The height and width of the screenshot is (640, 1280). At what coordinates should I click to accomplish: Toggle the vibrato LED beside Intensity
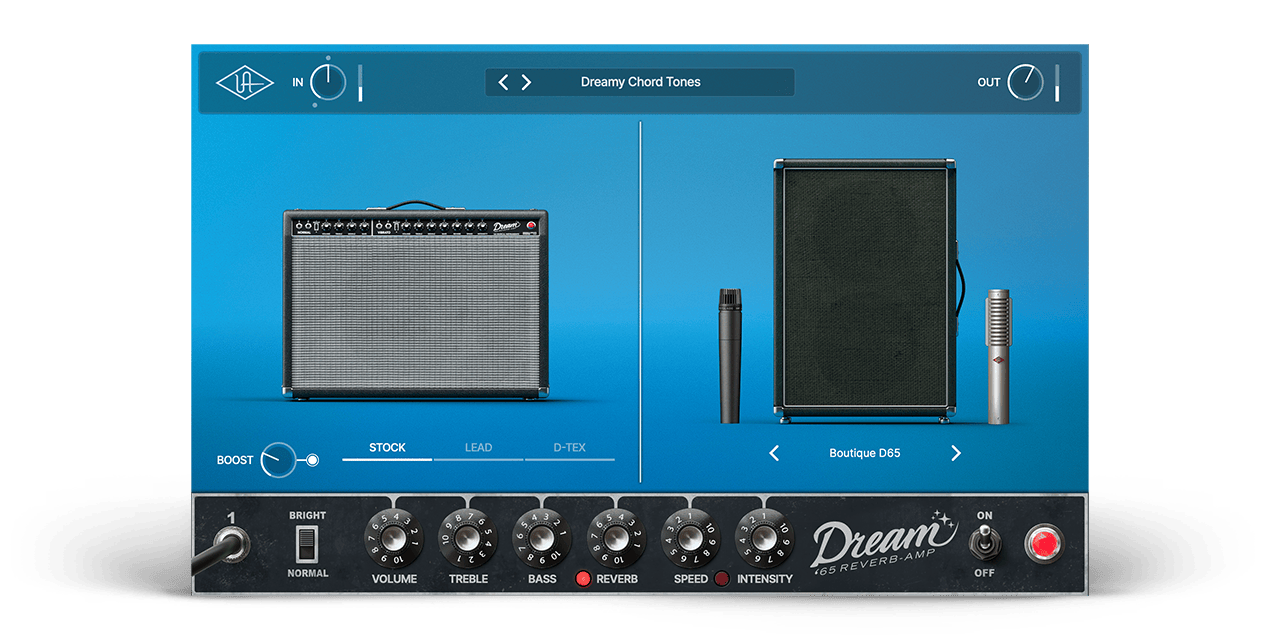pyautogui.click(x=721, y=578)
